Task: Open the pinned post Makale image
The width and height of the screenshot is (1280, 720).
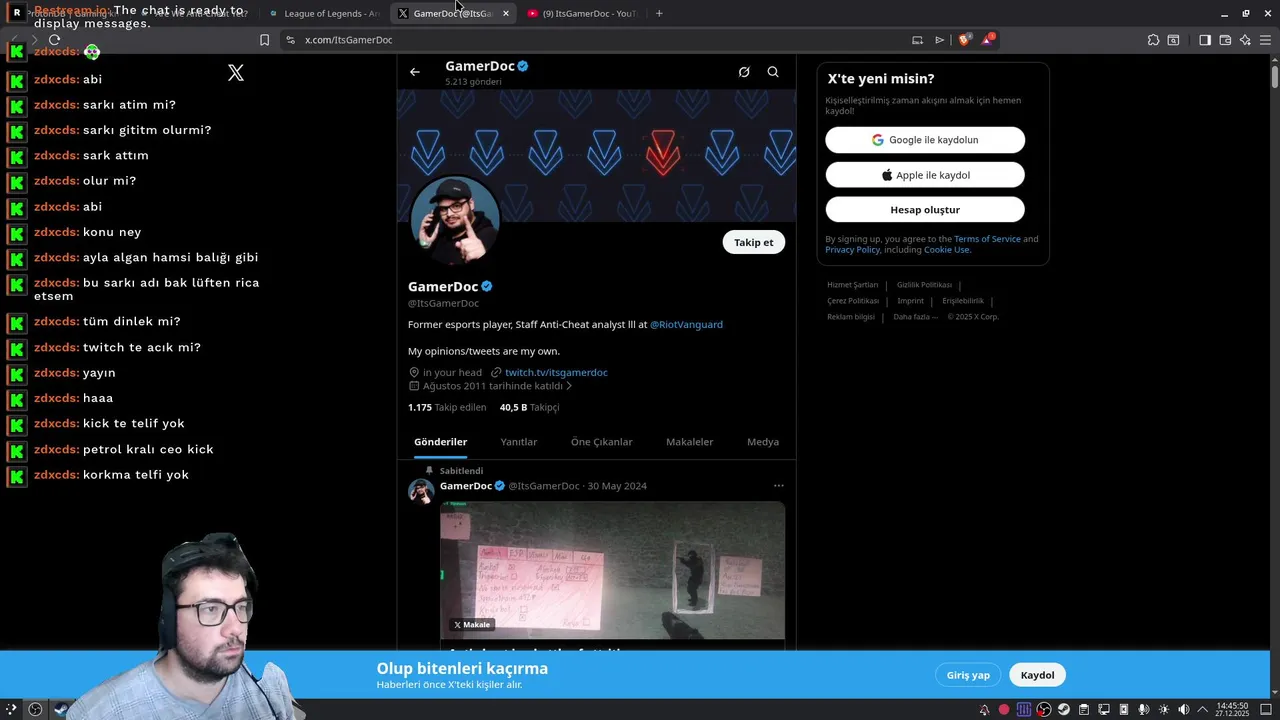Action: [x=612, y=570]
